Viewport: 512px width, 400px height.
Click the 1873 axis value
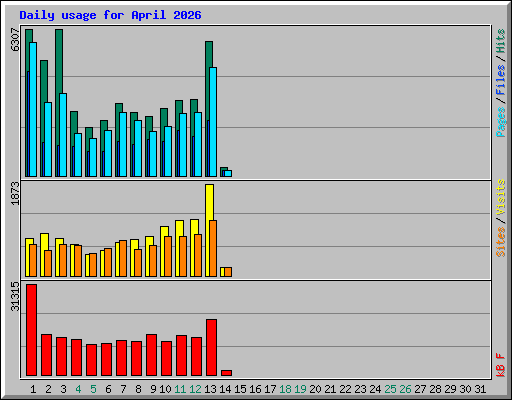(x=15, y=193)
